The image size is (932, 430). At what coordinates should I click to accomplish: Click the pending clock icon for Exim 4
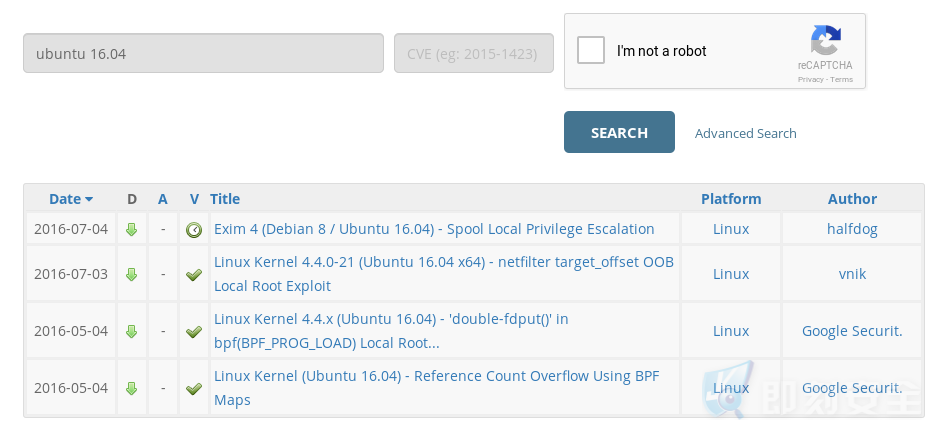point(194,230)
